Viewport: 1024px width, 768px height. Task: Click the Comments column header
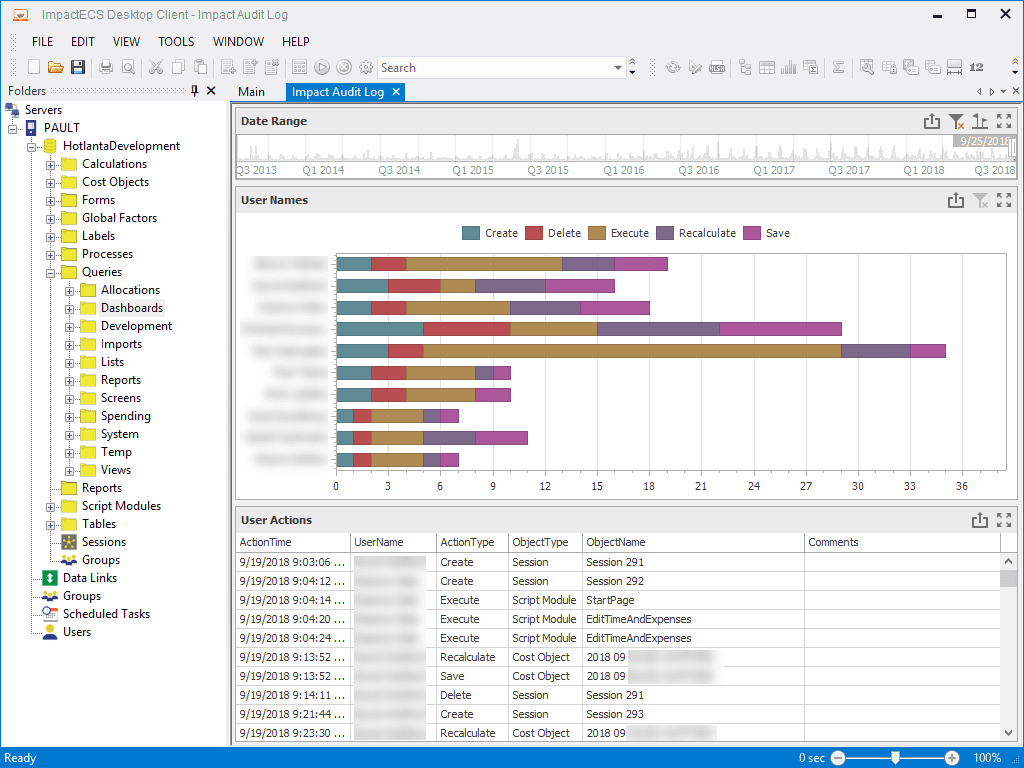902,542
